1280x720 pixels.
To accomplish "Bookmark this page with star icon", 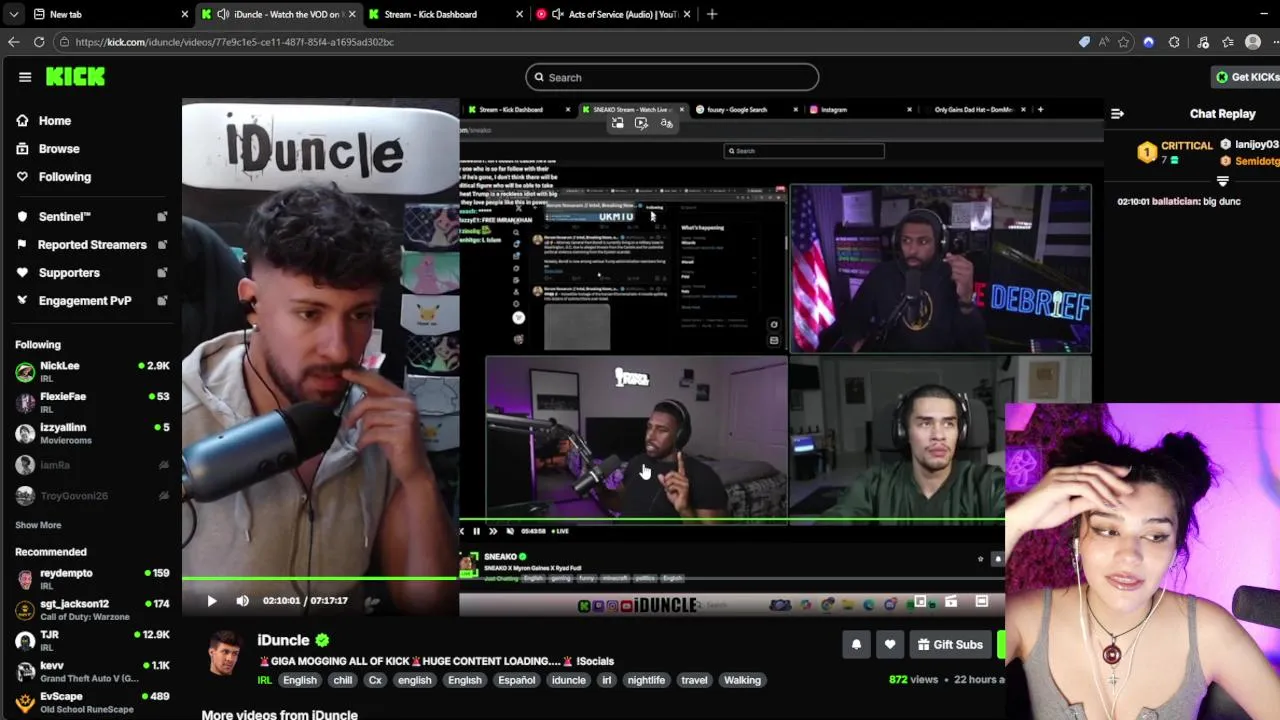I will pos(1124,42).
